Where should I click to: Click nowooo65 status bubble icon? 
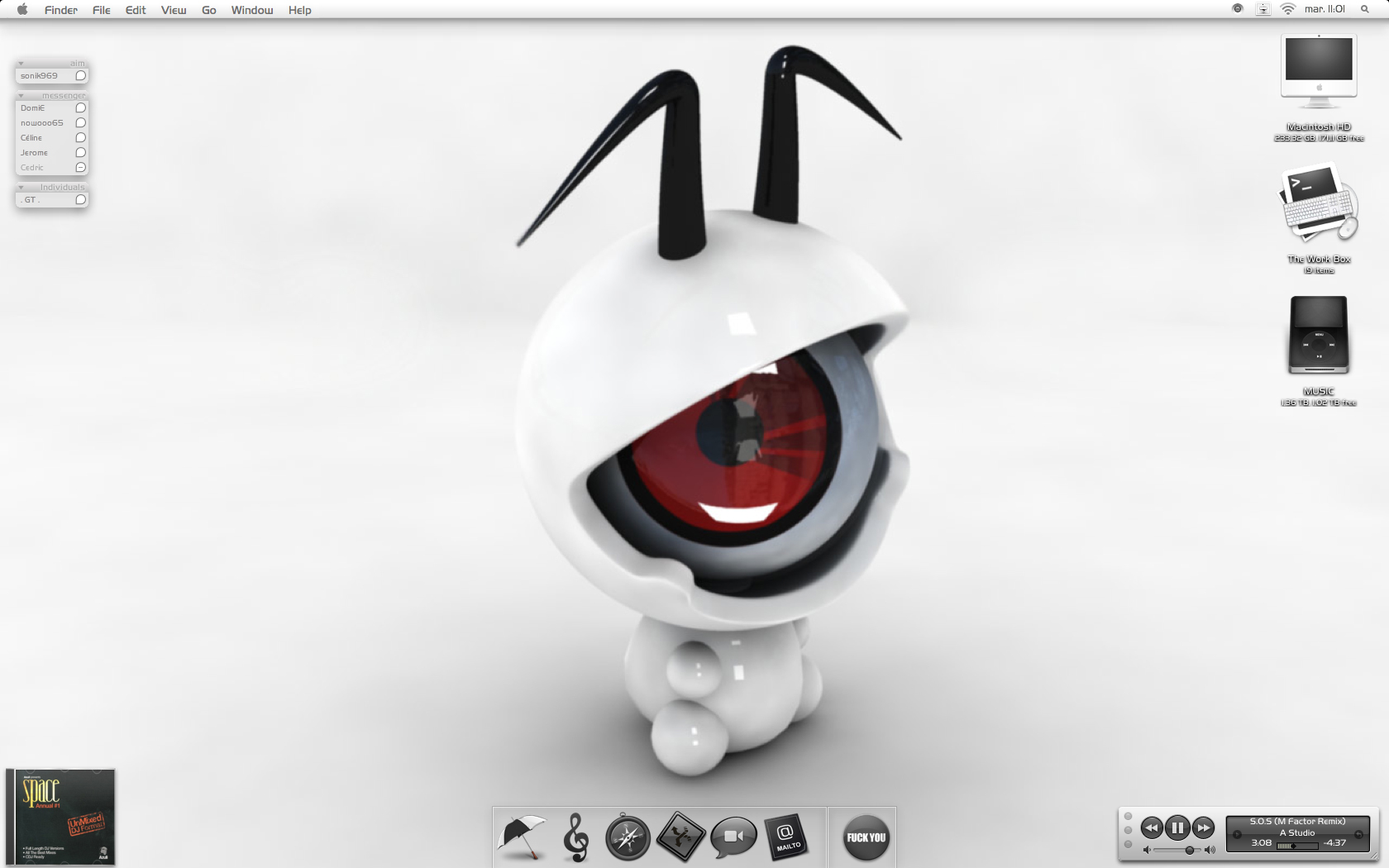81,122
